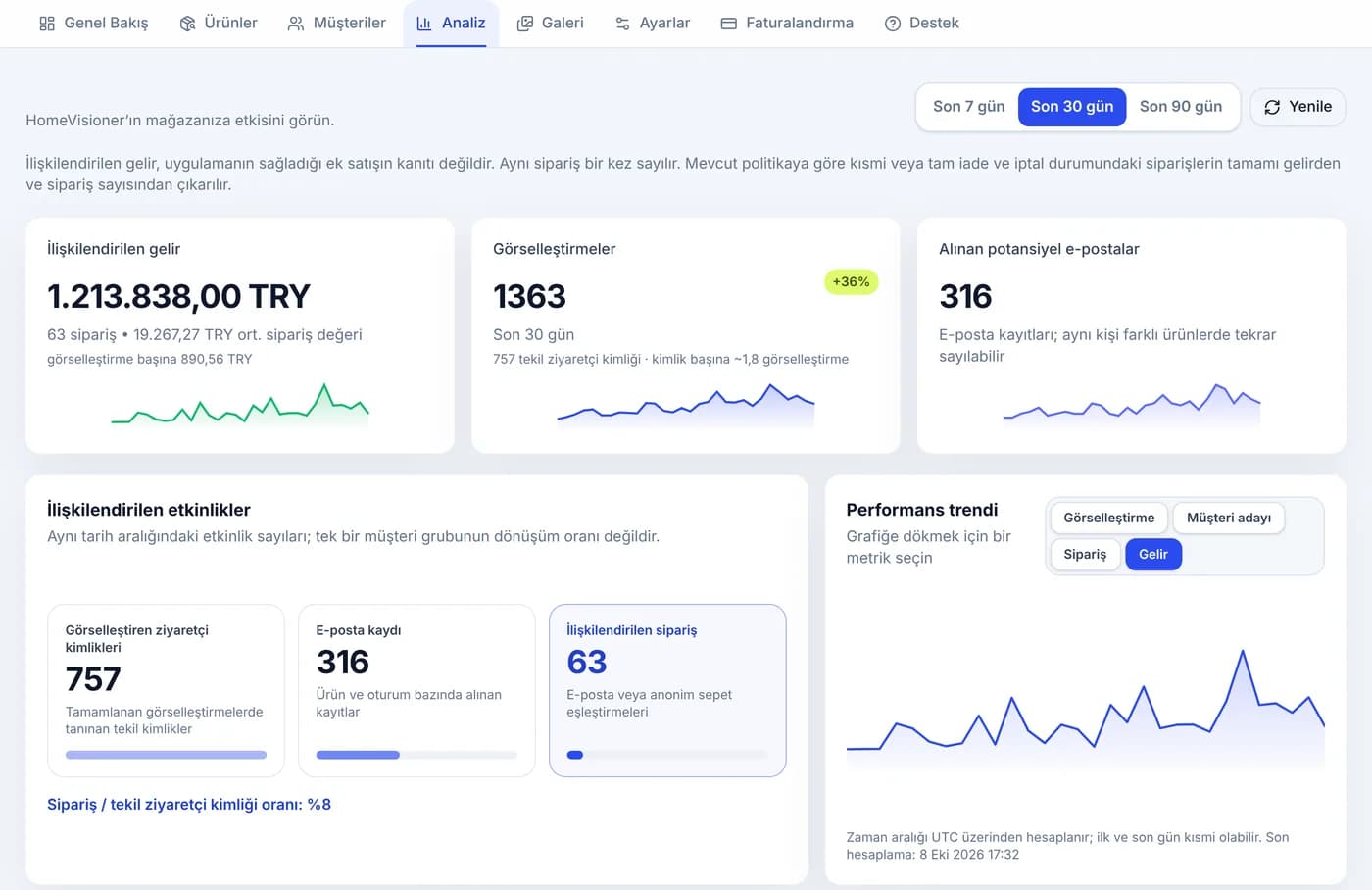This screenshot has height=890, width=1372.
Task: Click the Sipariş / tekil ziyaretçi kimliği oranı text
Action: click(x=189, y=805)
